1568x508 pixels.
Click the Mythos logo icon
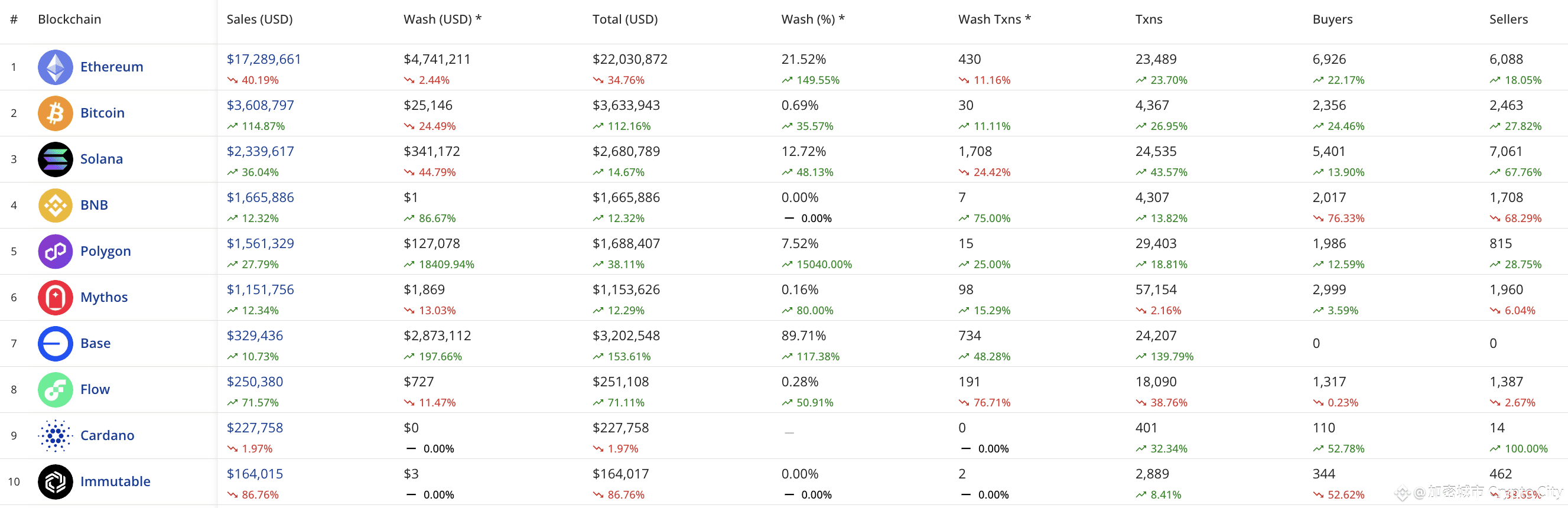[x=56, y=298]
